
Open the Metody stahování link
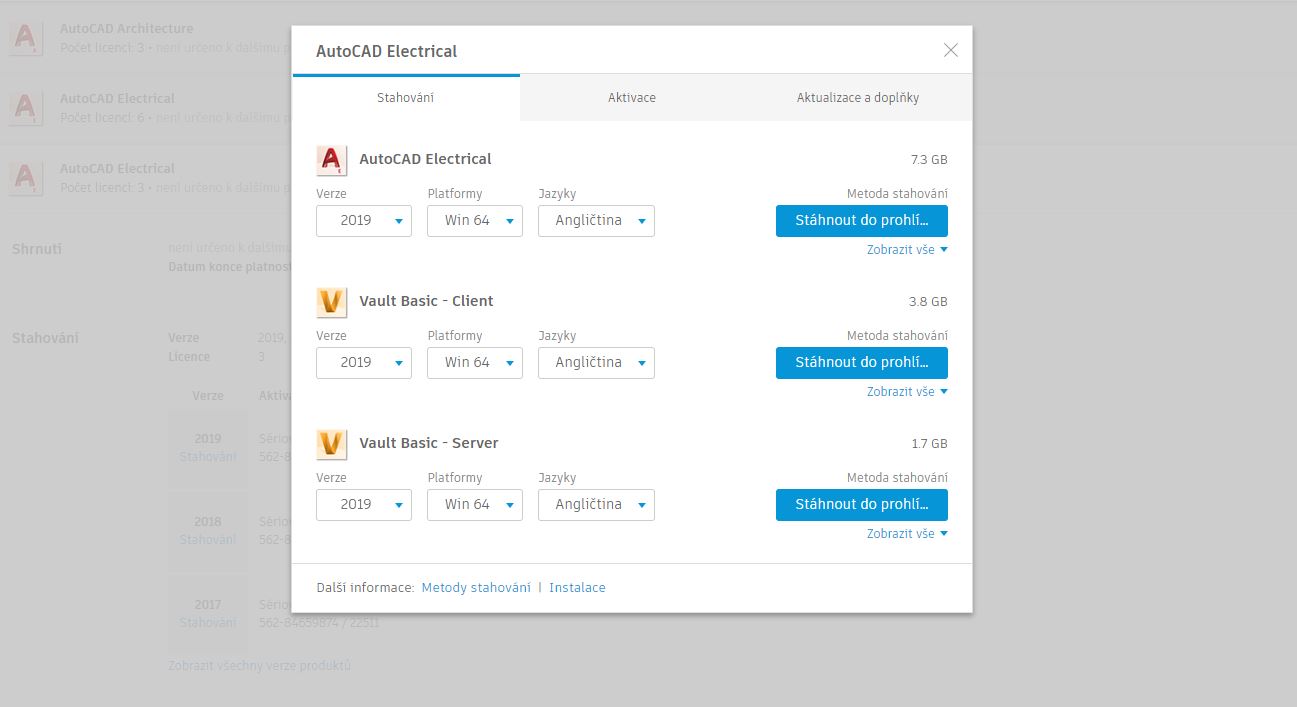click(476, 588)
